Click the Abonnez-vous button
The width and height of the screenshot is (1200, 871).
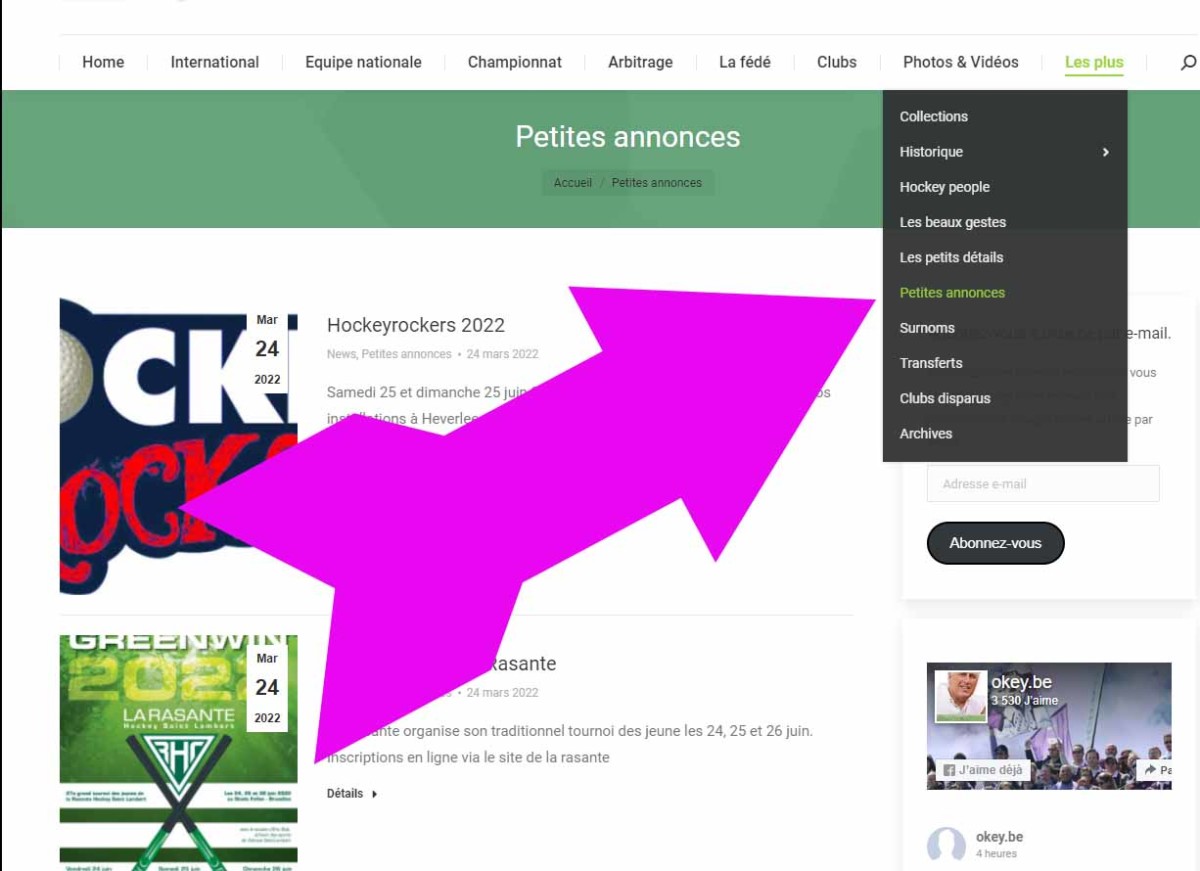995,543
